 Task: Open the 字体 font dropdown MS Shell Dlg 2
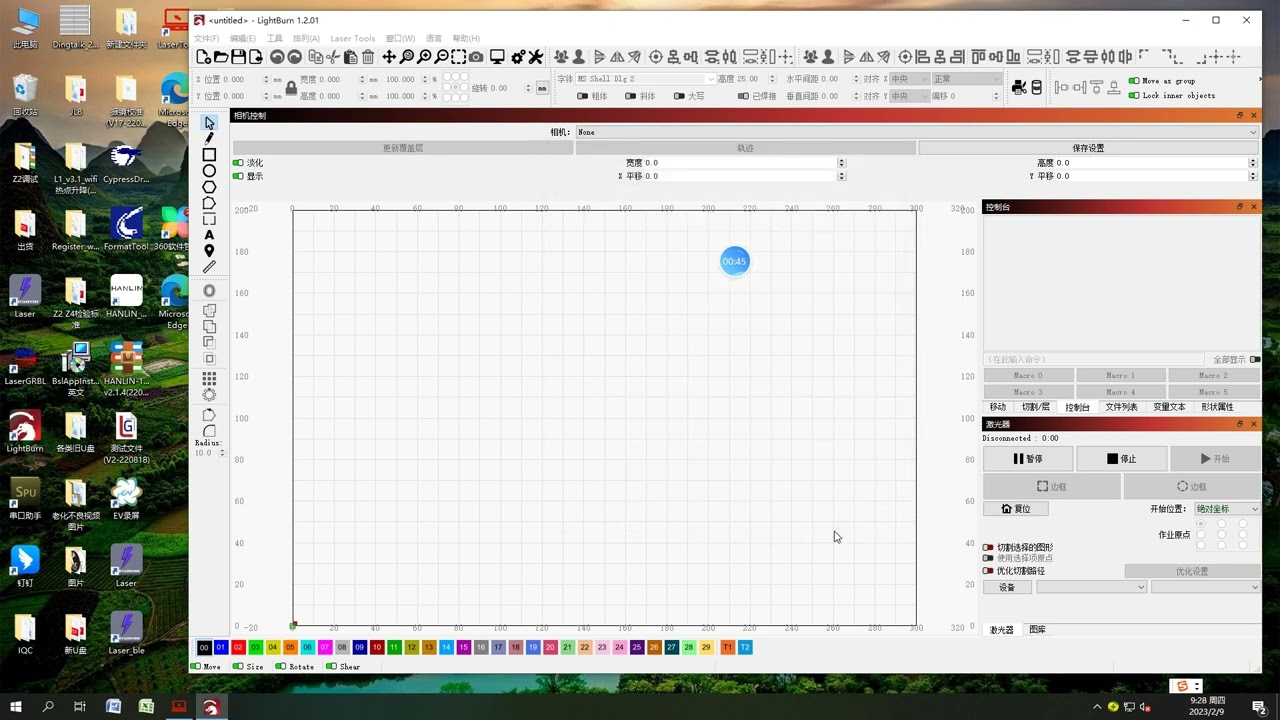[x=646, y=79]
